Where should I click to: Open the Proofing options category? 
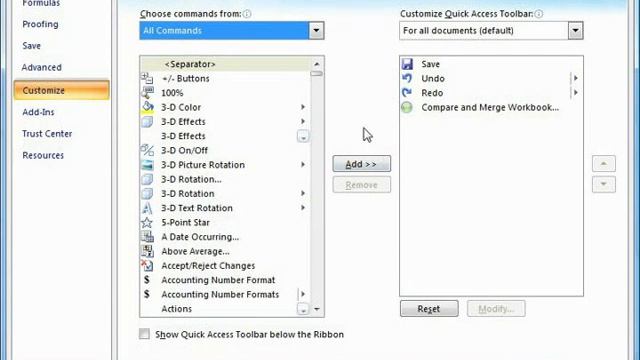[40, 24]
